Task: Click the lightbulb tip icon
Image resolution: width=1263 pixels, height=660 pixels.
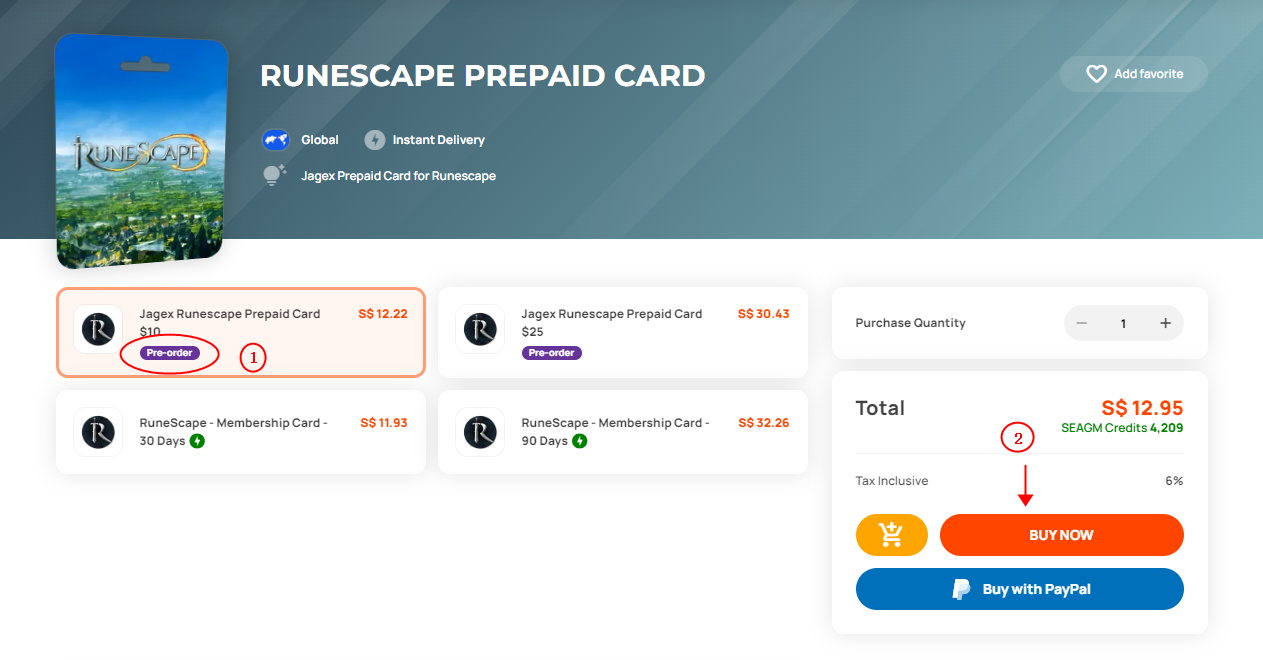Action: click(274, 175)
